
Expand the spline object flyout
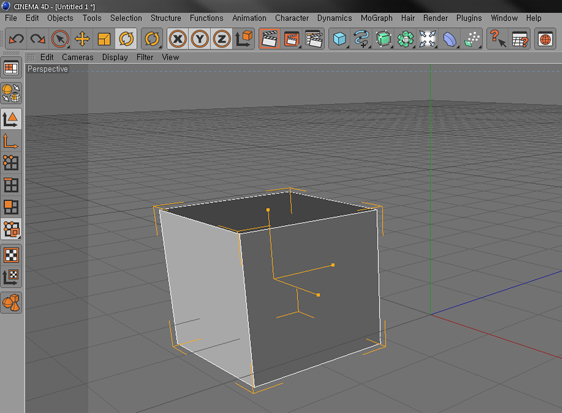click(x=361, y=39)
